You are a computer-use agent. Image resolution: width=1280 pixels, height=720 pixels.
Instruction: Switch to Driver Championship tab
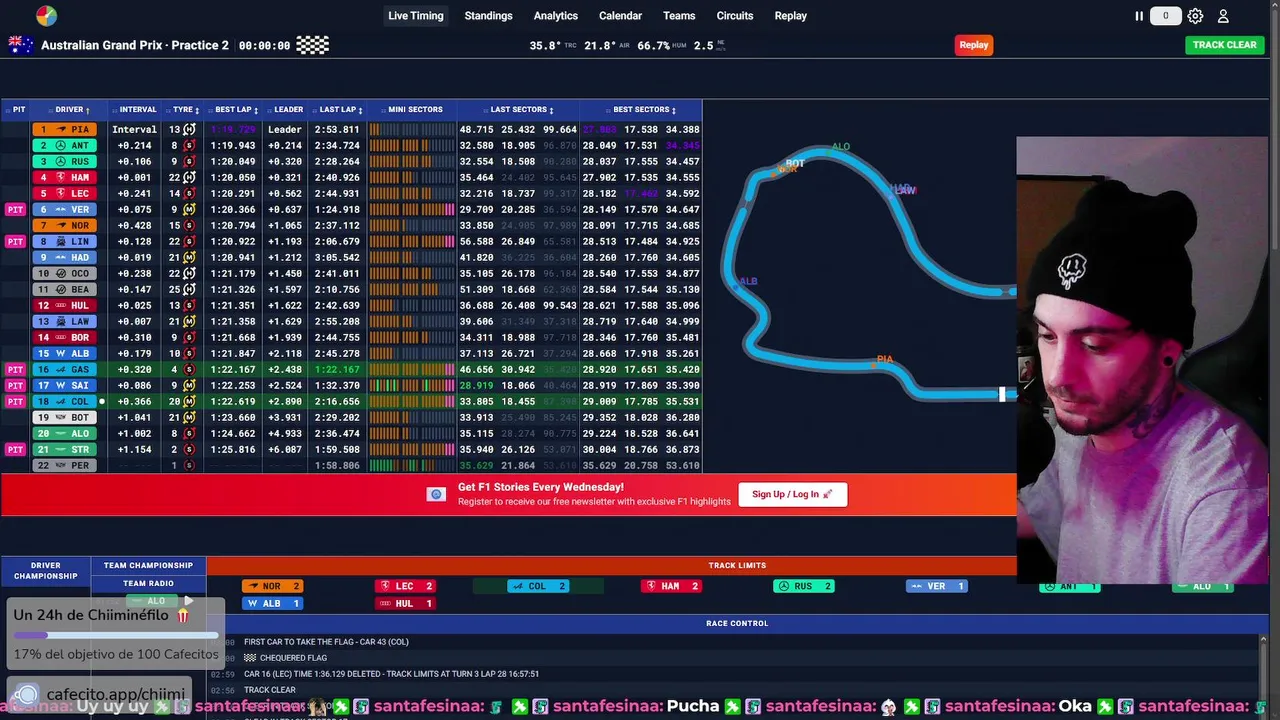click(46, 571)
